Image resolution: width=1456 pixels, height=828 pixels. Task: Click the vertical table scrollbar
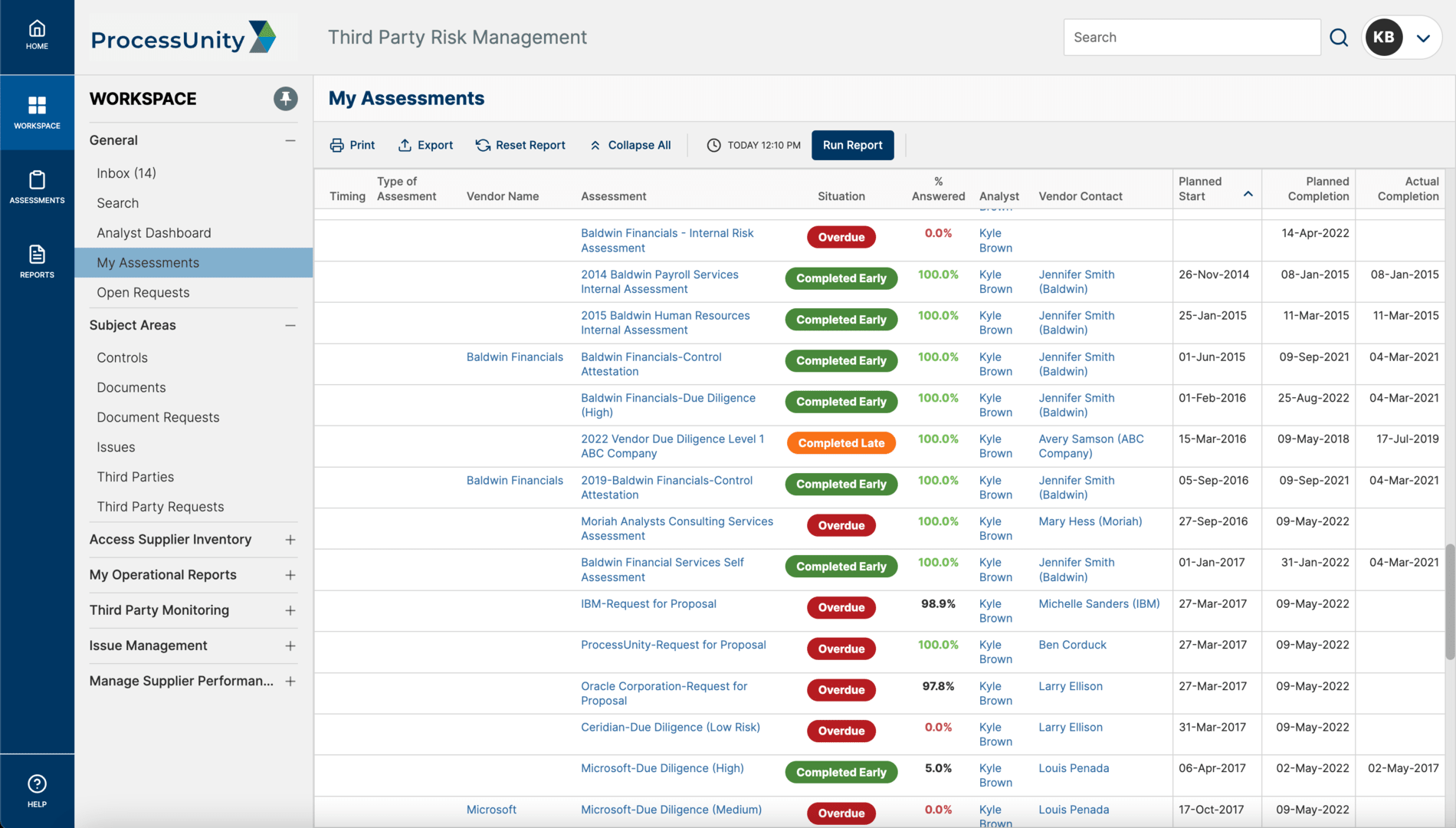pyautogui.click(x=1449, y=601)
